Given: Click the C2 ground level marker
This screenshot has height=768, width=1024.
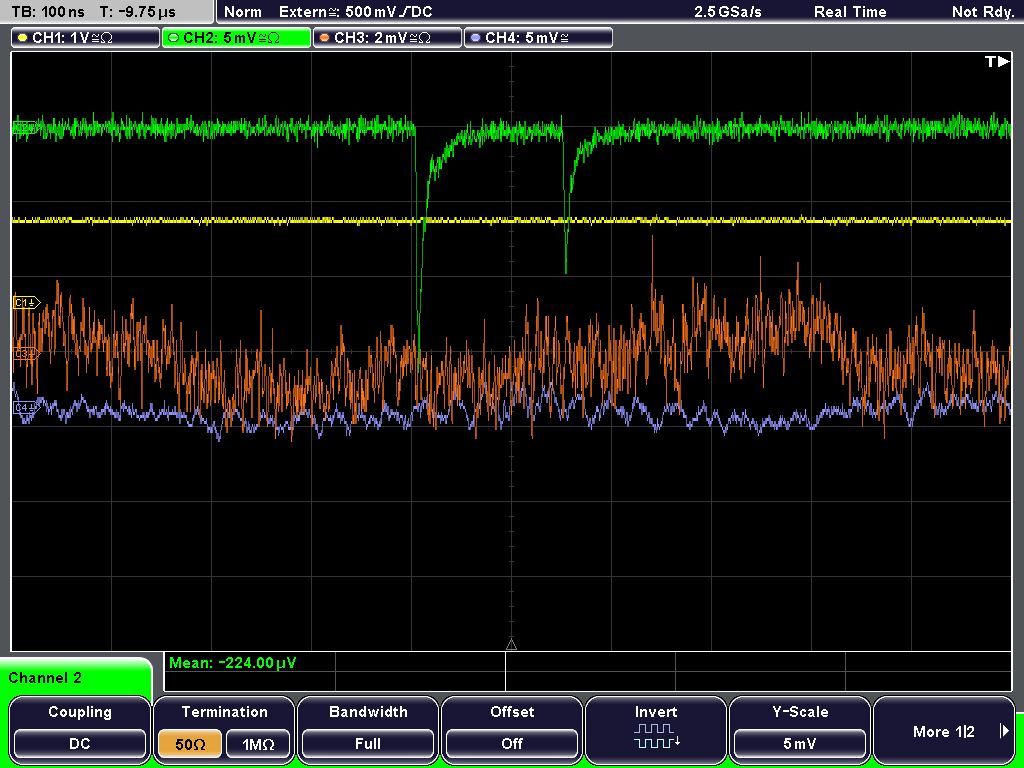Looking at the screenshot, I should pos(25,129).
